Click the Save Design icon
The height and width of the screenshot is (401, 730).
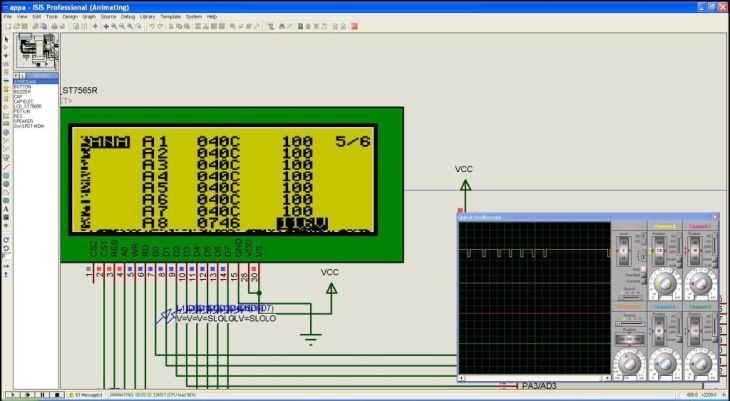pyautogui.click(x=24, y=27)
